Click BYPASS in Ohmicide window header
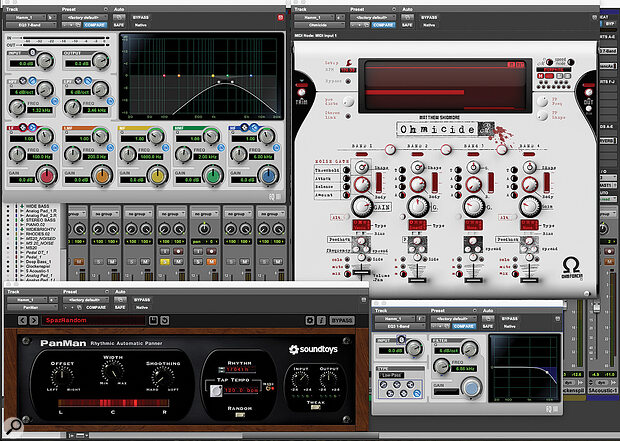The width and height of the screenshot is (620, 441). 429,17
